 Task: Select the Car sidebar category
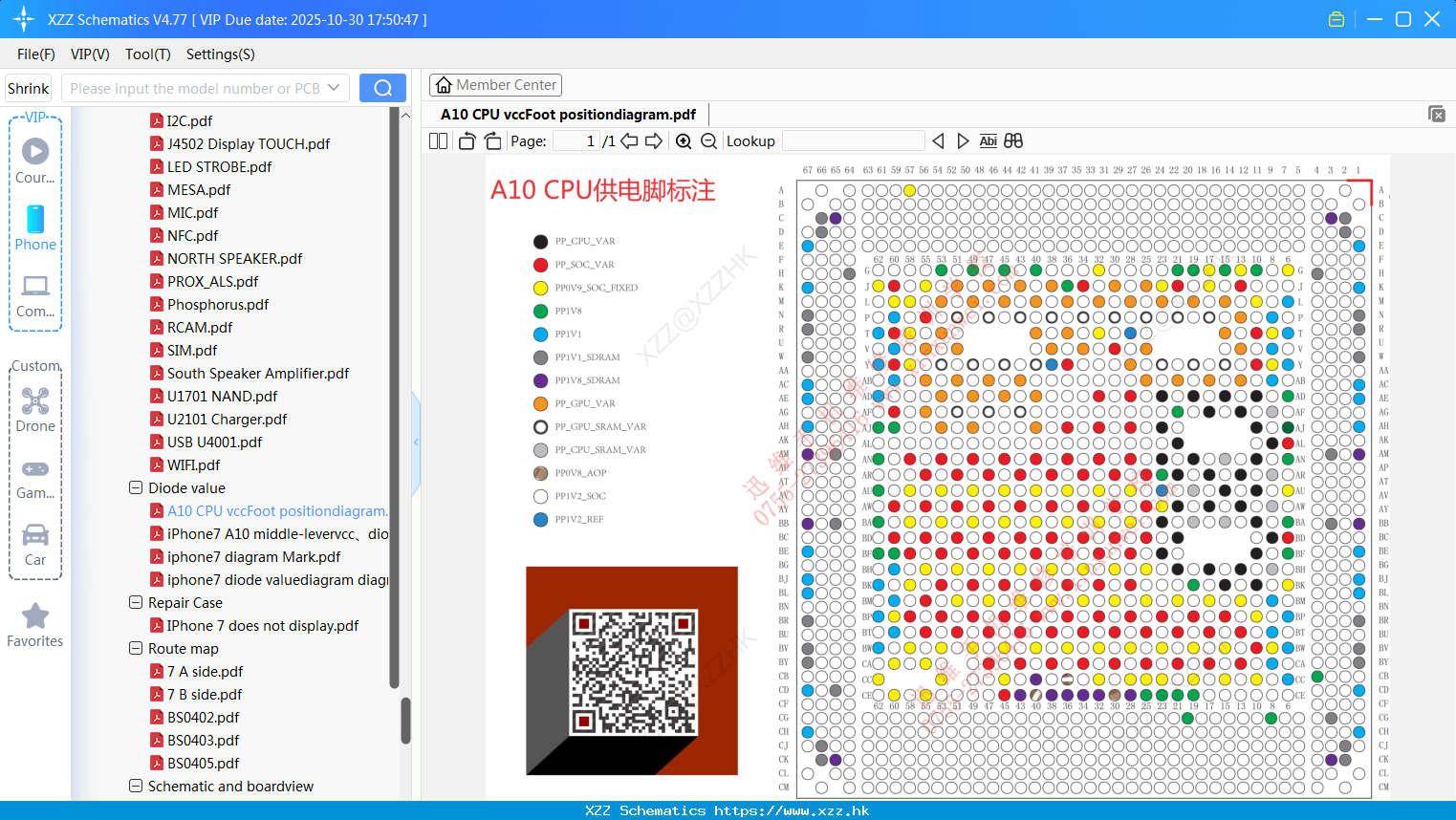tap(35, 545)
